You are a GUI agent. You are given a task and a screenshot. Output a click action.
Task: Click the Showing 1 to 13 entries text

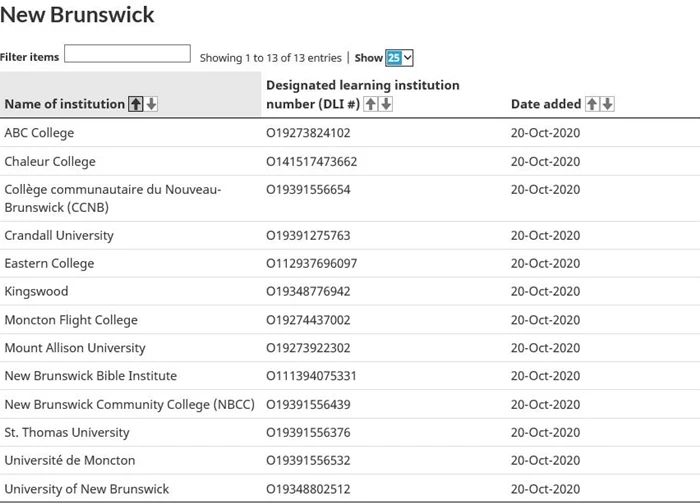click(x=271, y=58)
